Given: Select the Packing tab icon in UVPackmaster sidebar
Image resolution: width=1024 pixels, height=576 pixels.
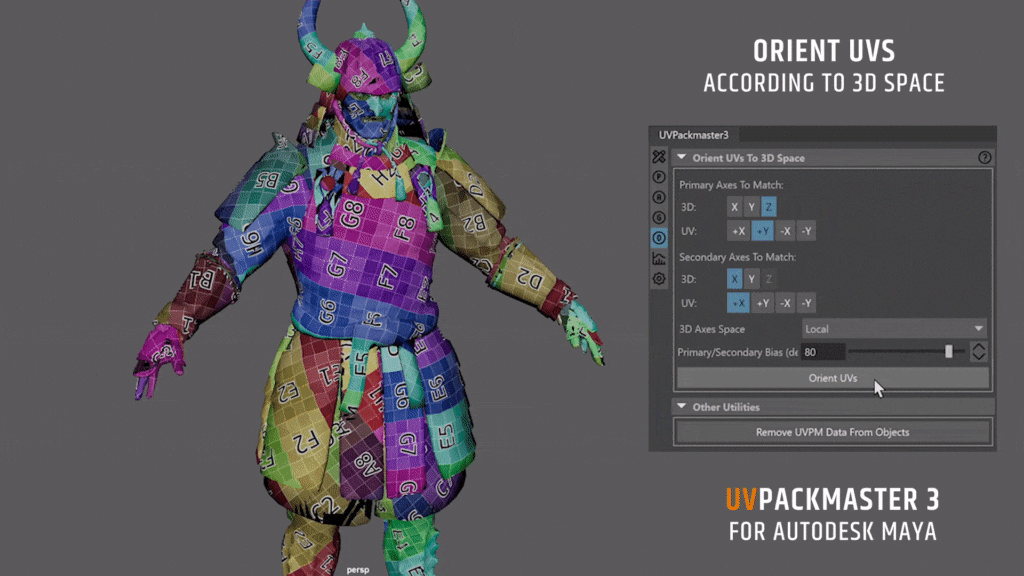Looking at the screenshot, I should click(659, 176).
